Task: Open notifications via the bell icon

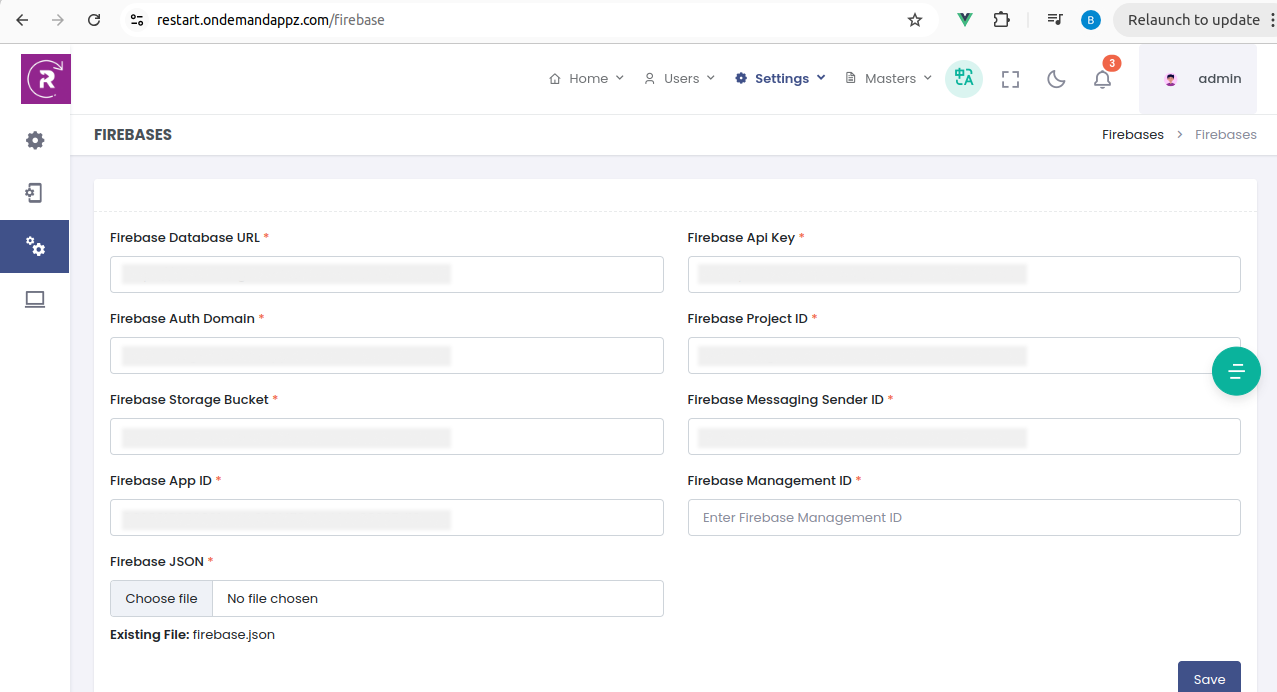Action: (x=1102, y=79)
